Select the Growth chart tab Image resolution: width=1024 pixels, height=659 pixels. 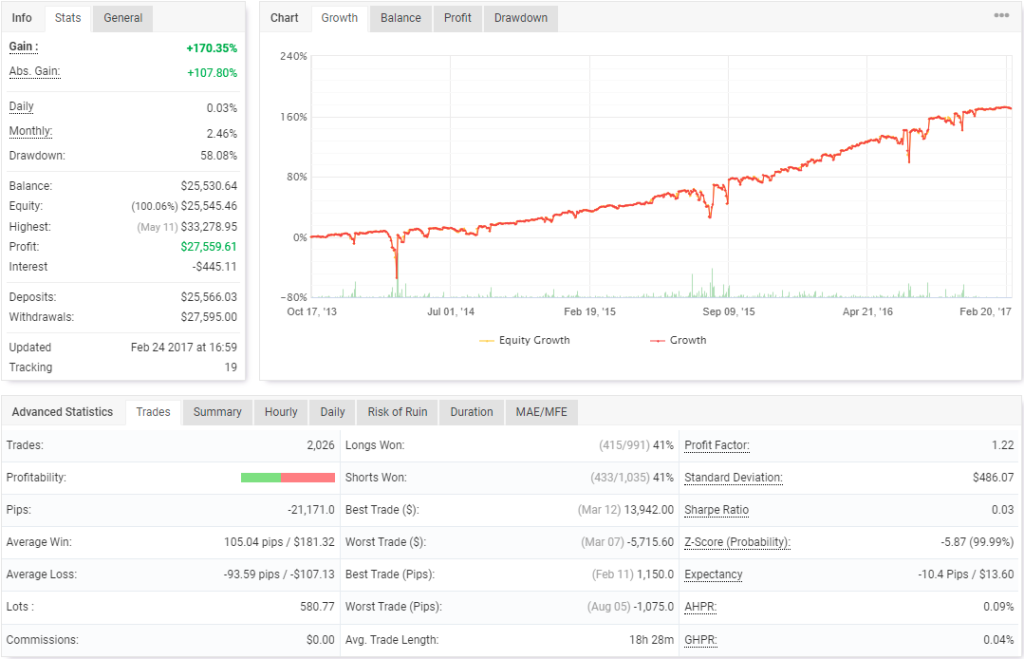[x=340, y=18]
